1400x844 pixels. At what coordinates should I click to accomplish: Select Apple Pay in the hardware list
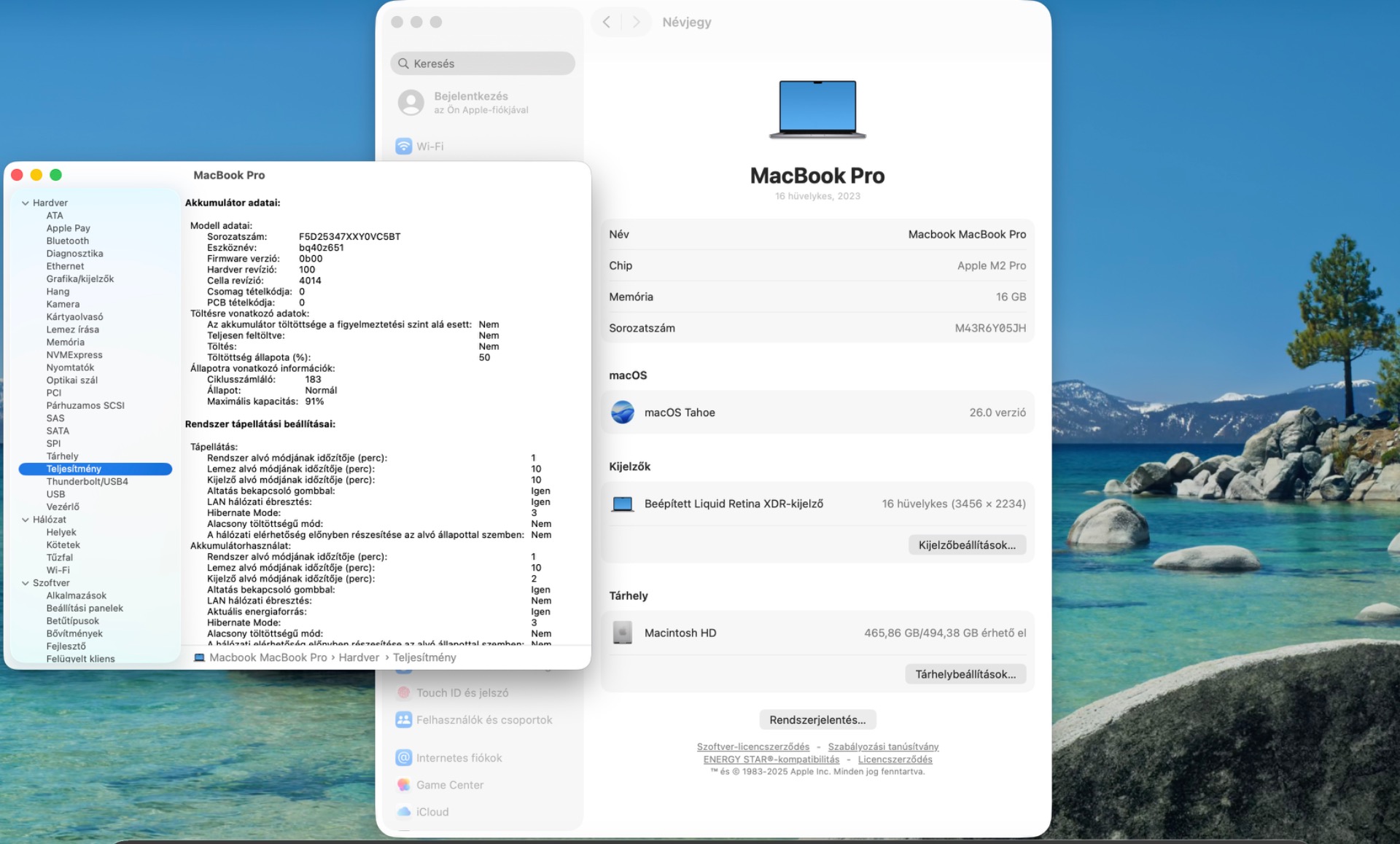[x=69, y=228]
